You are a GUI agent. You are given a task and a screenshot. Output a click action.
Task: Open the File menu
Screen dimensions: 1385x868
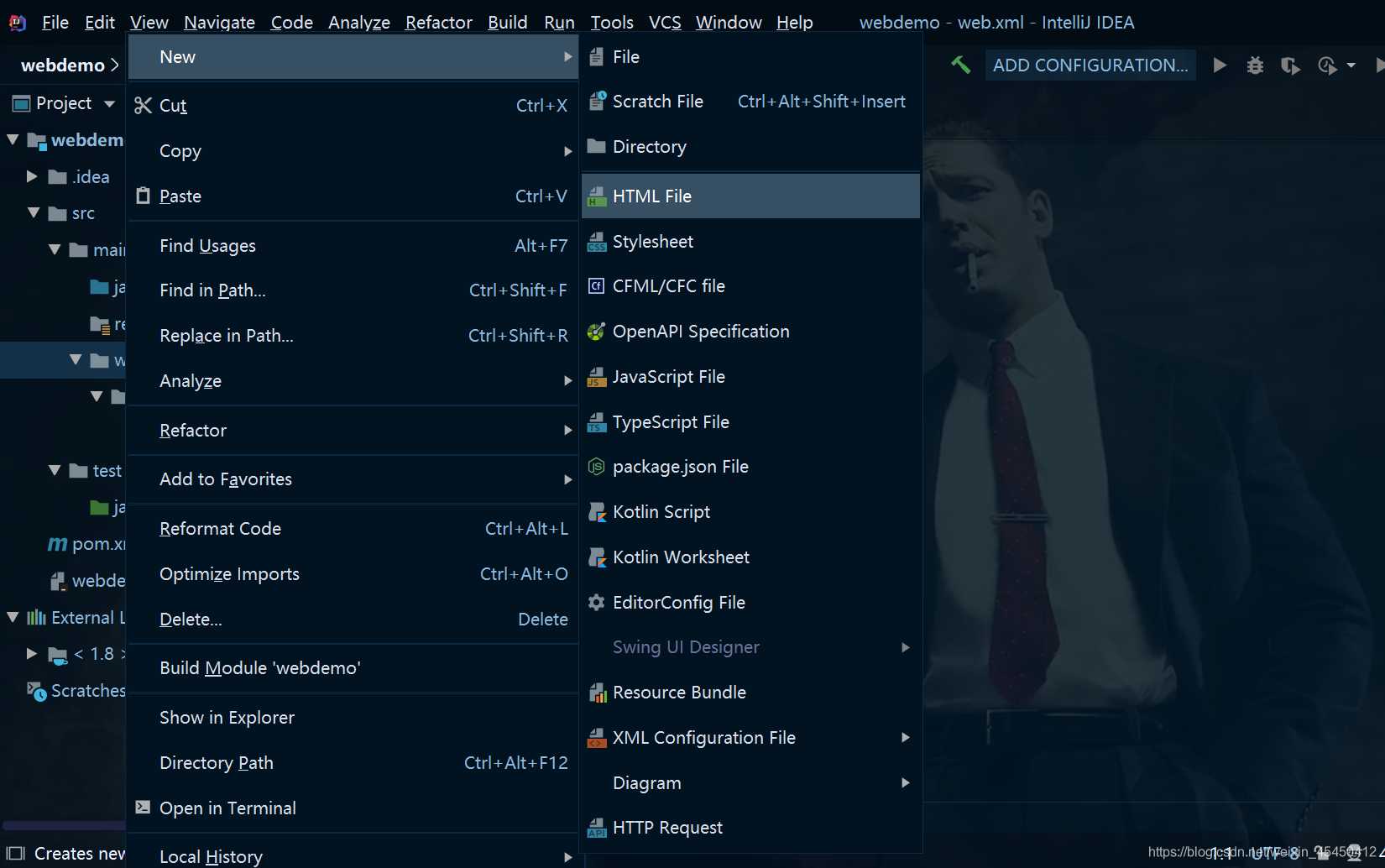coord(55,22)
